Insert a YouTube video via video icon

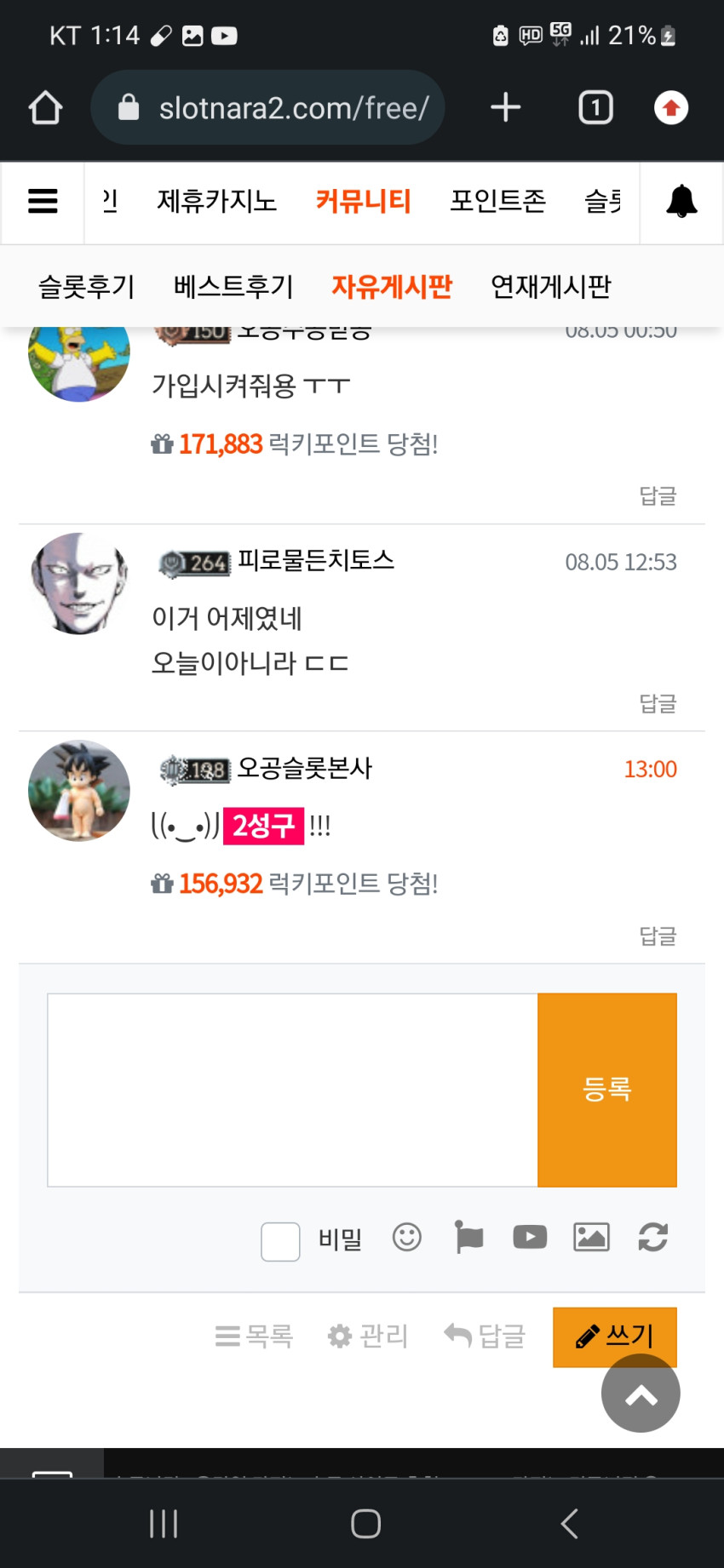530,1237
